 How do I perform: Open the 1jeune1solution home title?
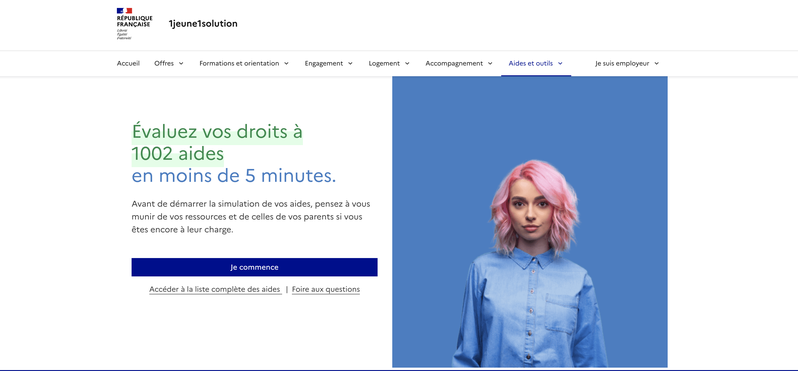203,23
